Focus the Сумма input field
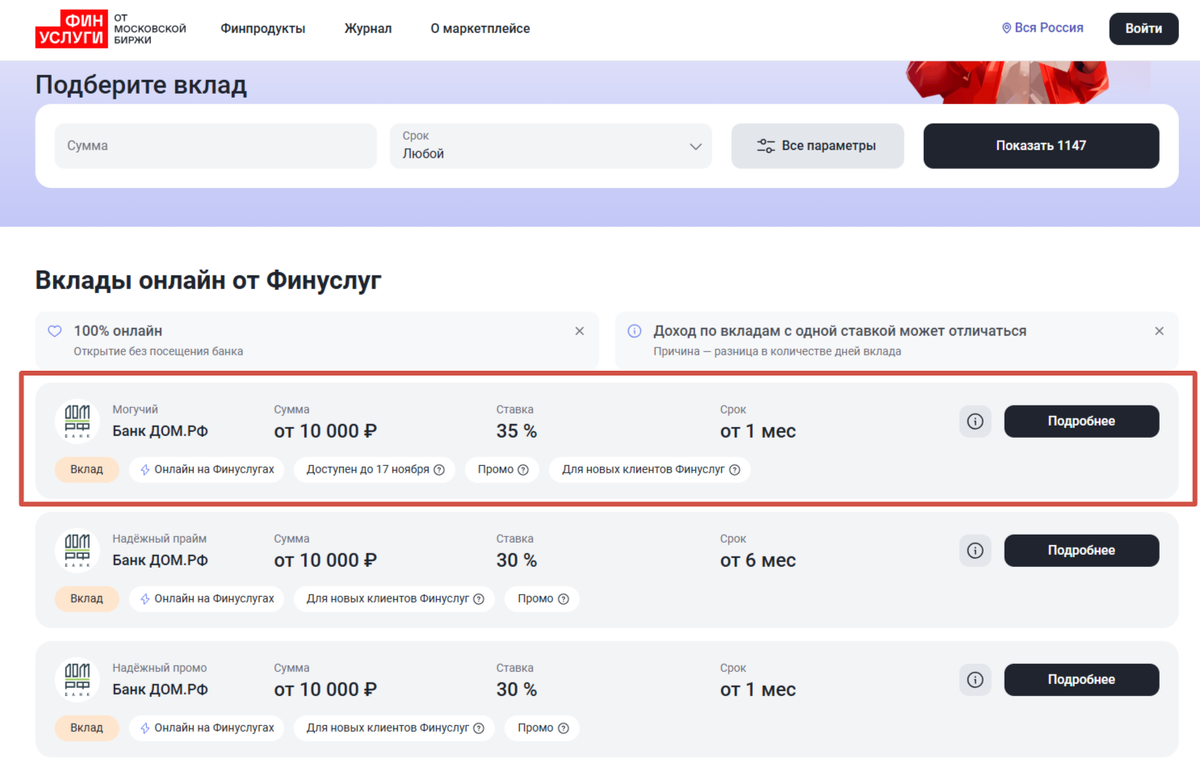 [x=216, y=146]
